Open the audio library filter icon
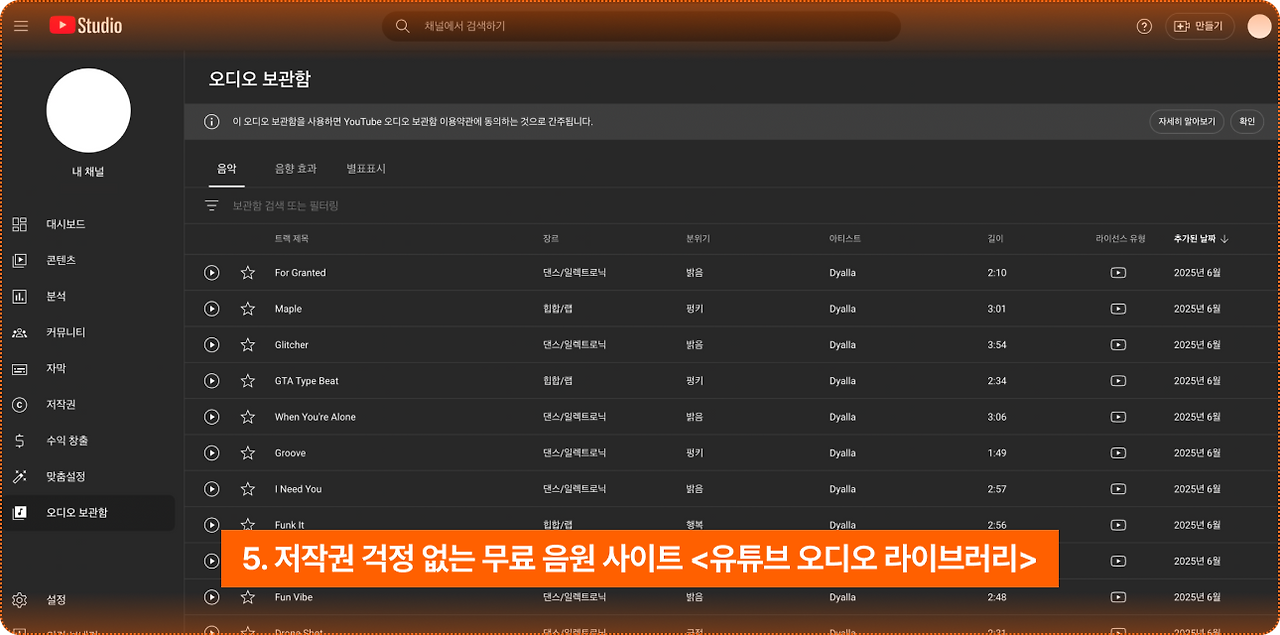 coord(211,204)
